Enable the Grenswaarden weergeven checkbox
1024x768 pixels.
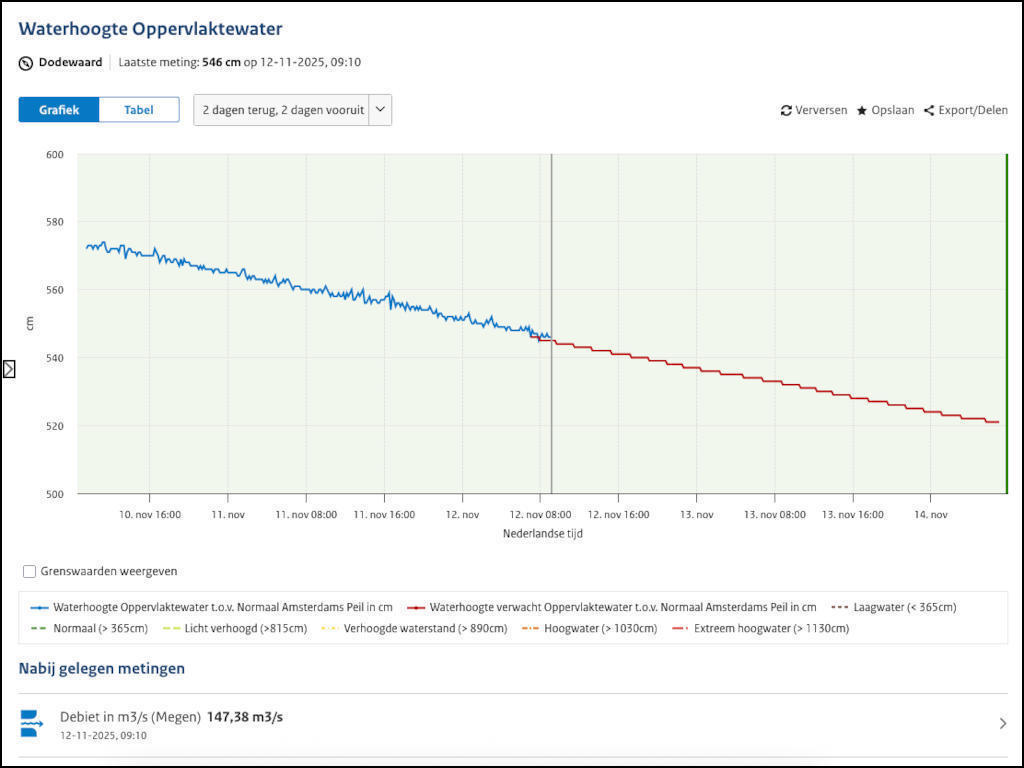tap(30, 571)
